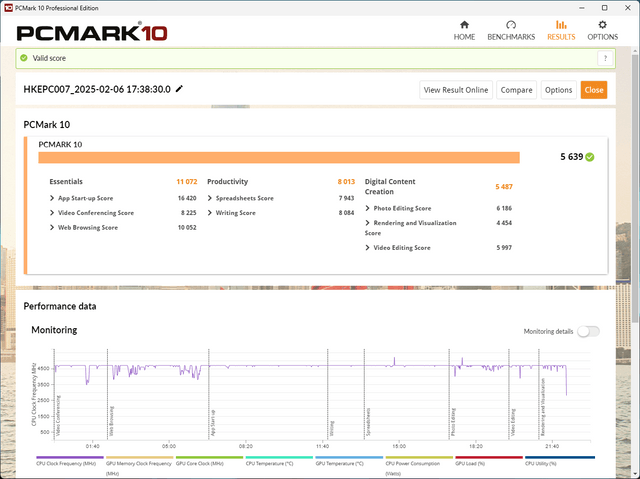Click the Photo Editing value 6 186

click(504, 208)
